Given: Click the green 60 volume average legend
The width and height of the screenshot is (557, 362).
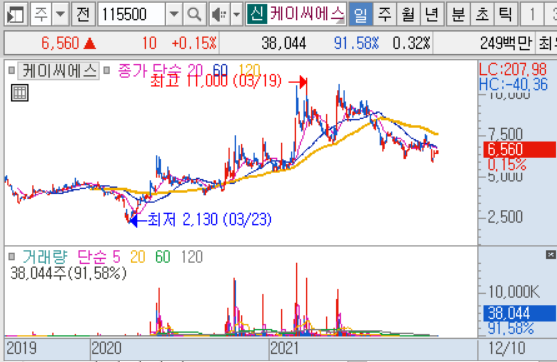Looking at the screenshot, I should [163, 256].
